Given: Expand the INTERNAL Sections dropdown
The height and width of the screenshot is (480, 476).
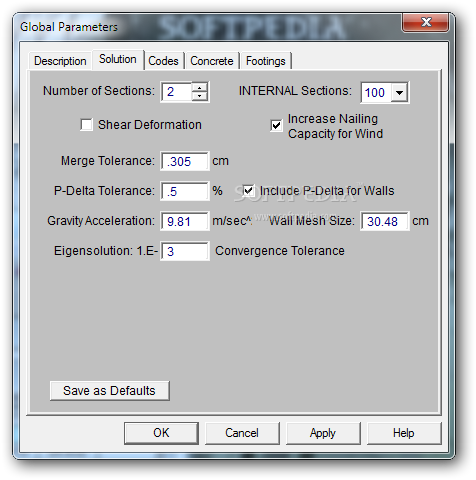Looking at the screenshot, I should [399, 92].
